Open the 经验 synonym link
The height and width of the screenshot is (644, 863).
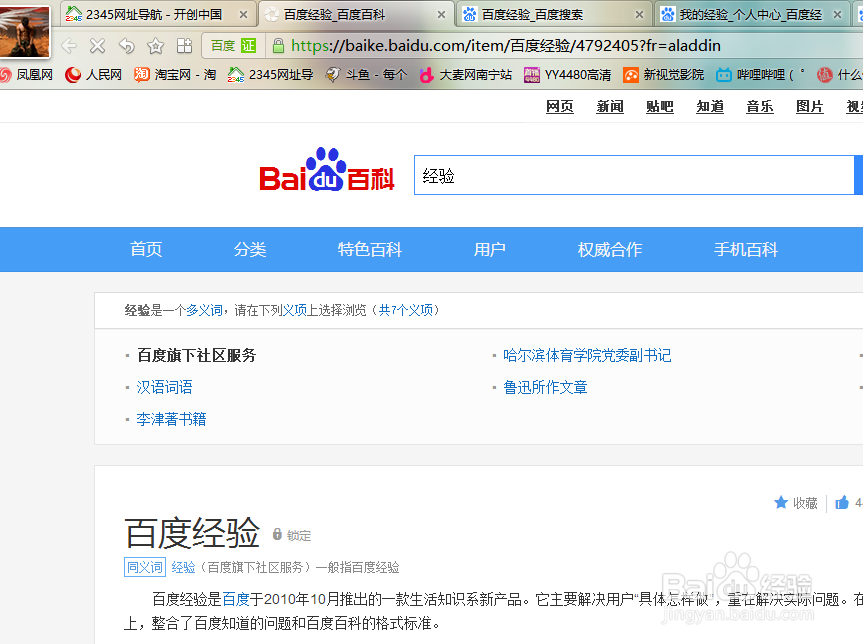click(x=183, y=567)
